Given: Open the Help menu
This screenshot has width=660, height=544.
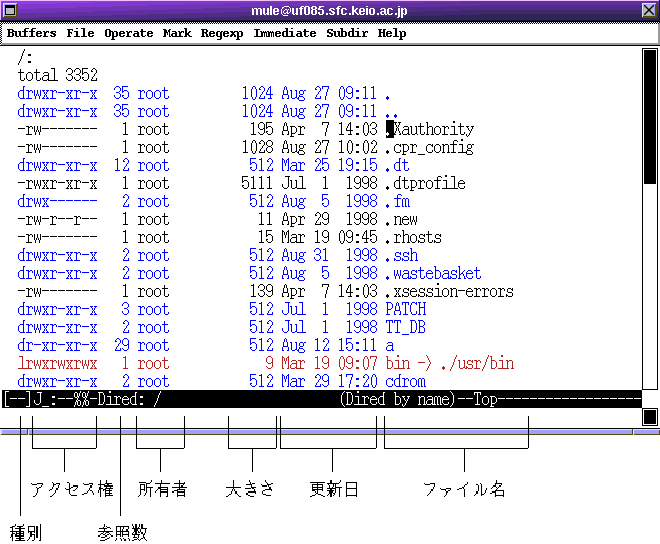Looking at the screenshot, I should 392,33.
